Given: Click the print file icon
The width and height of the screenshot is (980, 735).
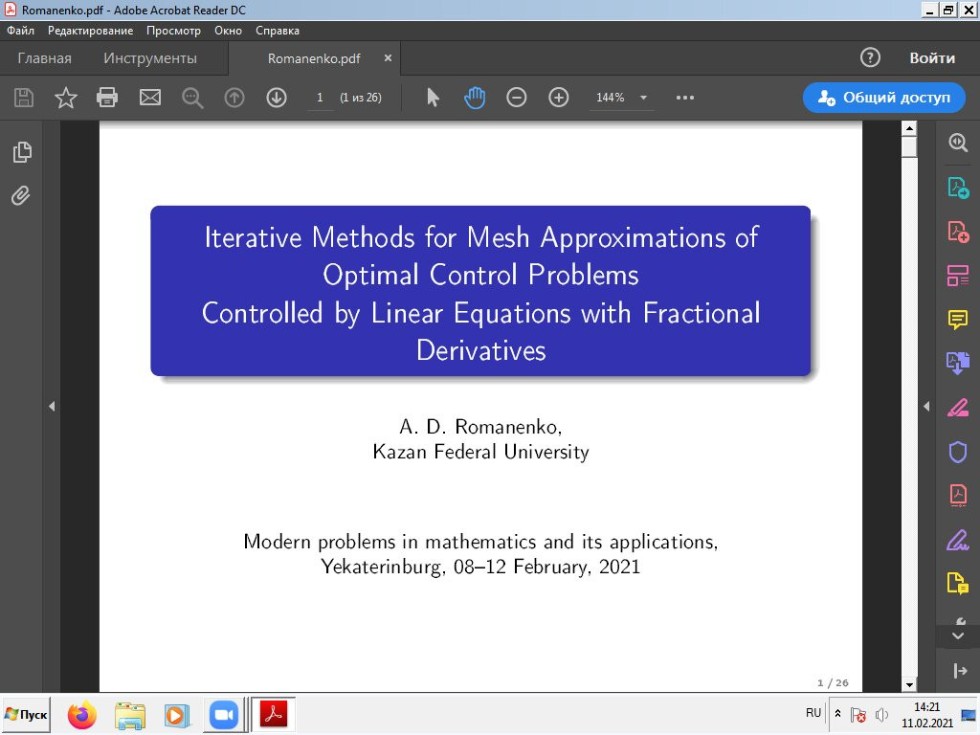Looking at the screenshot, I should (x=107, y=98).
